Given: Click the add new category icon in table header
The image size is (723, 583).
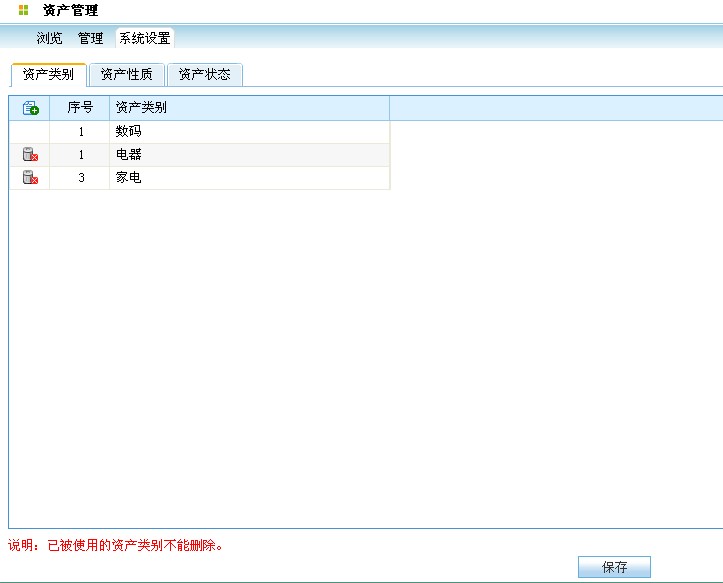Looking at the screenshot, I should click(30, 108).
